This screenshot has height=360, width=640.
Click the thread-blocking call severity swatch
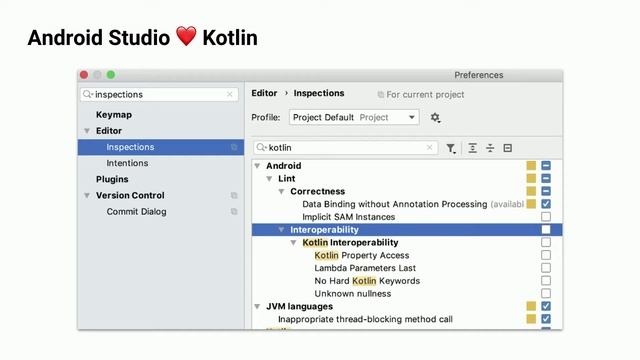pos(531,319)
